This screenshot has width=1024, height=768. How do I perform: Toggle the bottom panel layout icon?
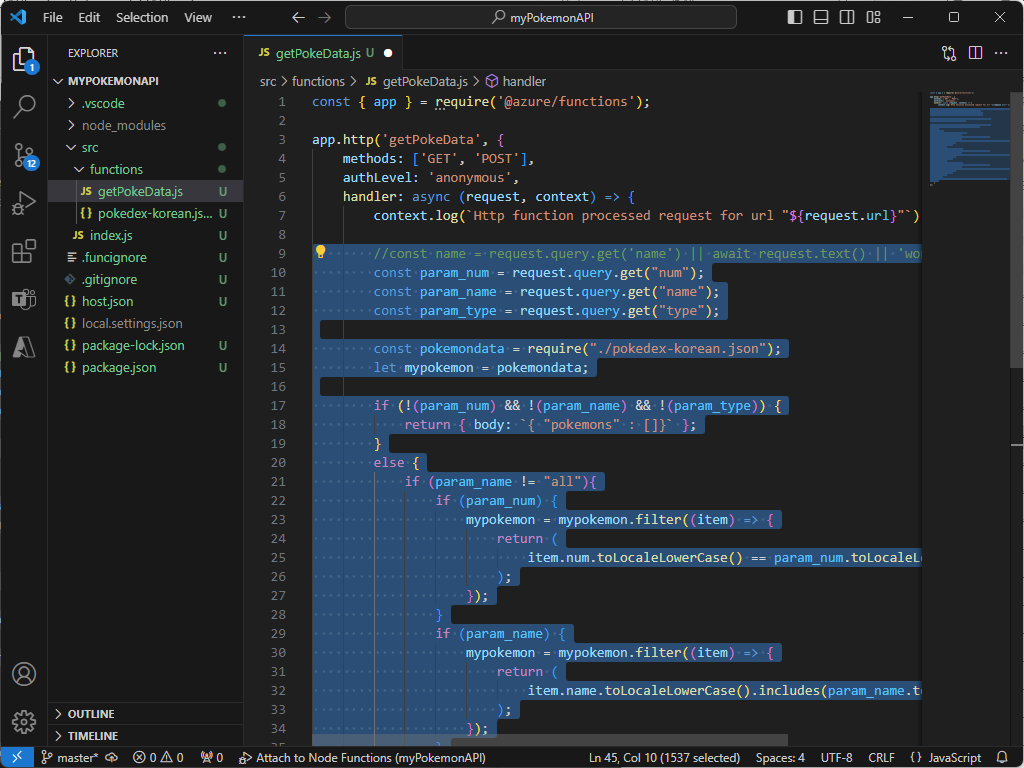821,18
